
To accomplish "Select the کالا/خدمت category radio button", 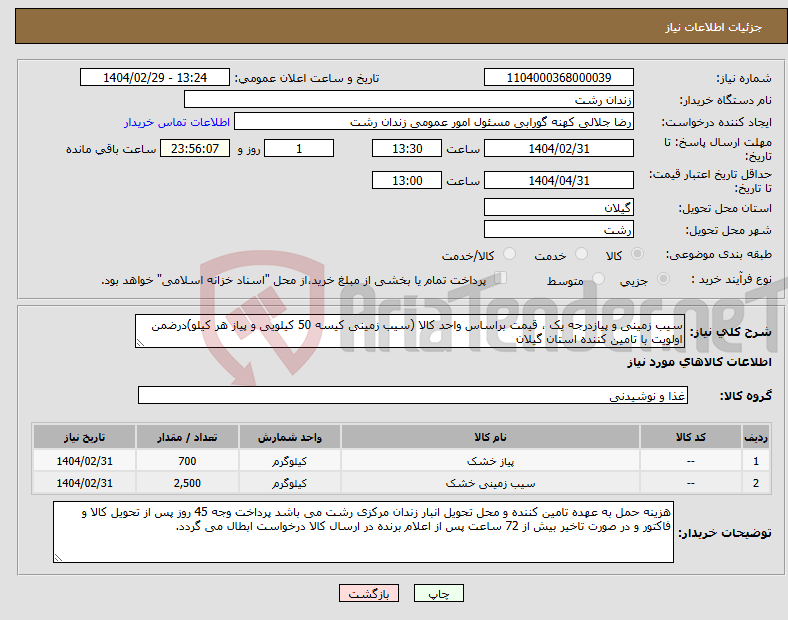I will [x=510, y=254].
